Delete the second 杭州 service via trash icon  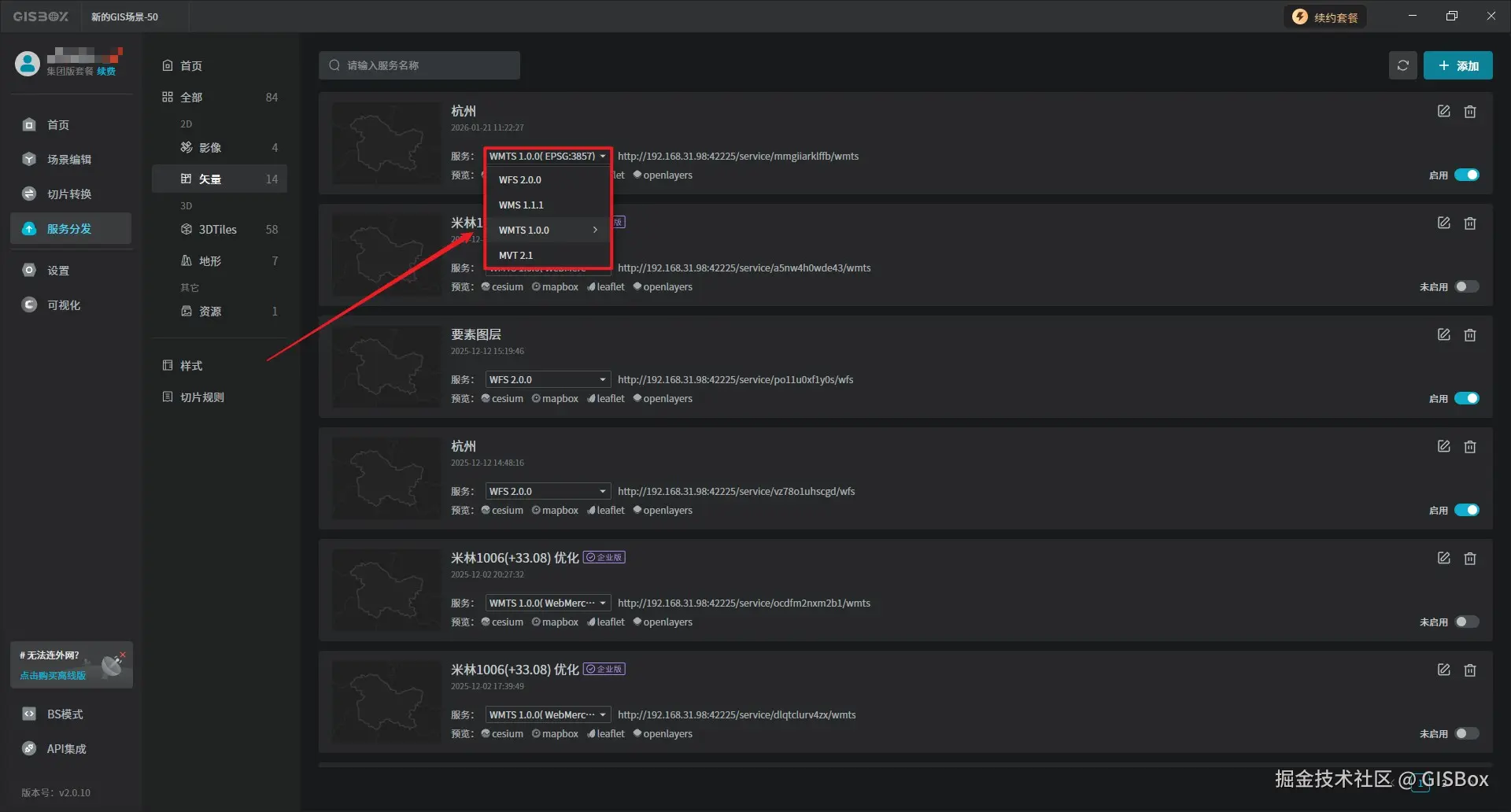(1470, 446)
